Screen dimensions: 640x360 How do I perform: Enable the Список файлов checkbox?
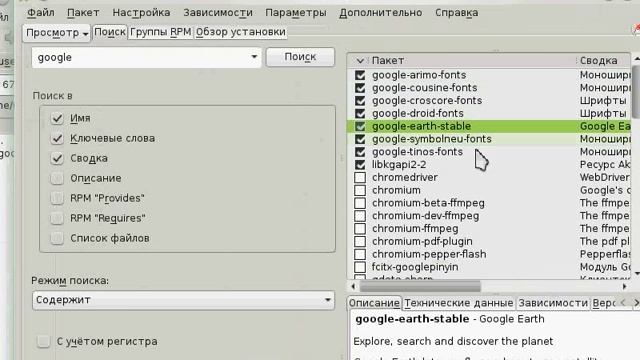pos(57,238)
